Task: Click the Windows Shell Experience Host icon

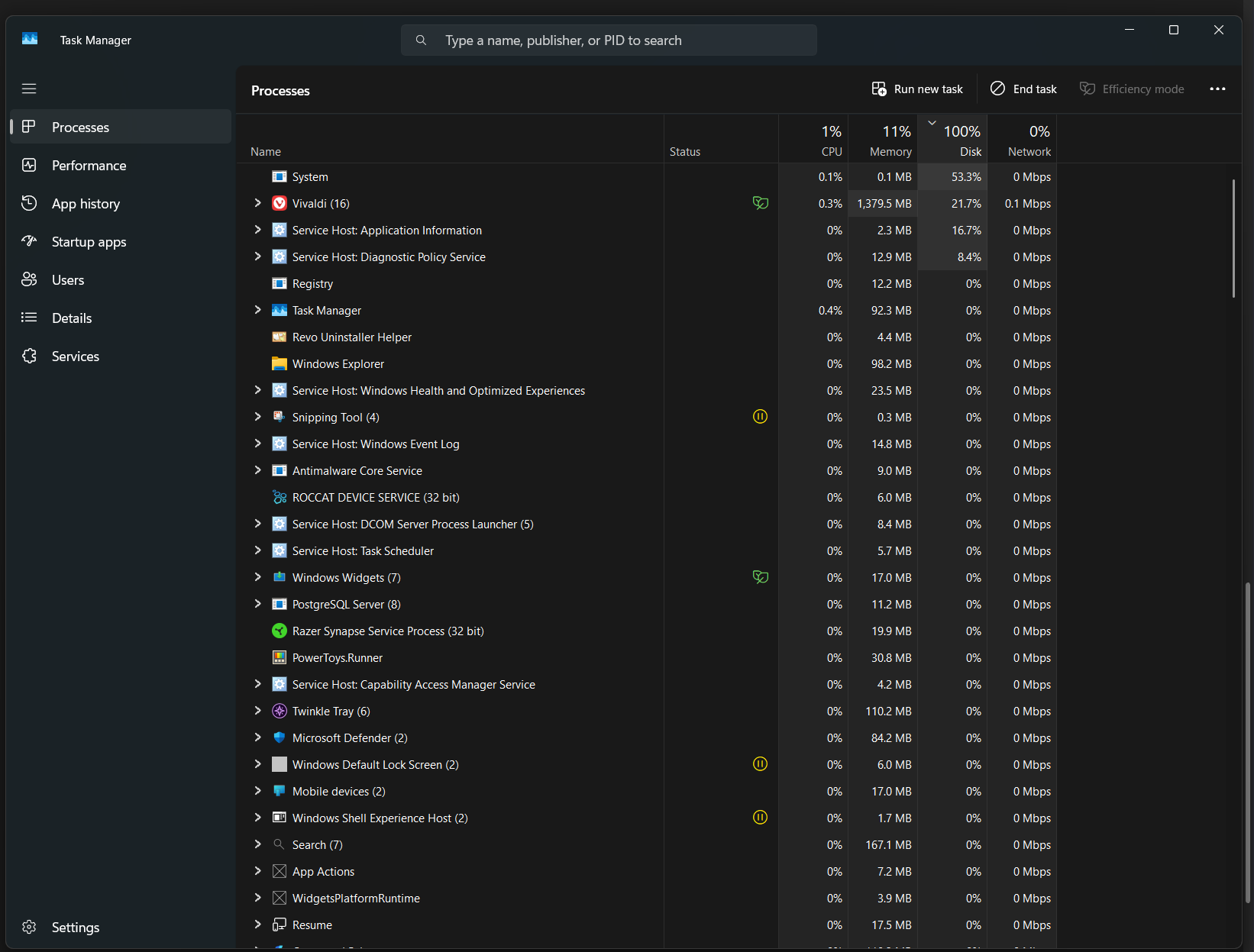Action: 280,818
